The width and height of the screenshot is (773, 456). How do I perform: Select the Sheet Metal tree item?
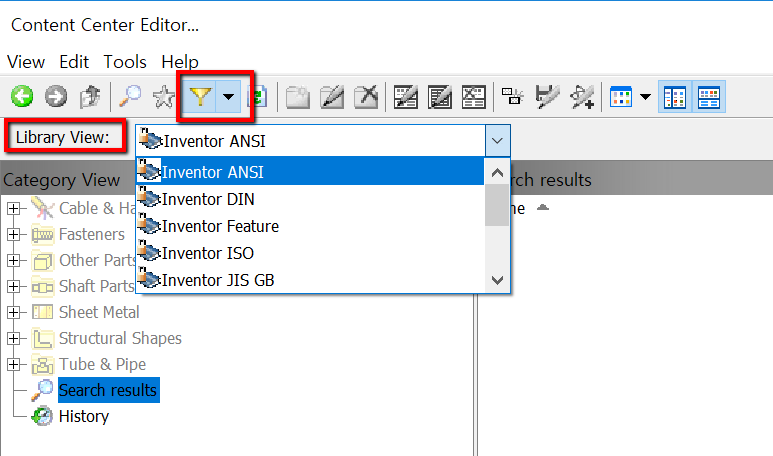point(99,313)
